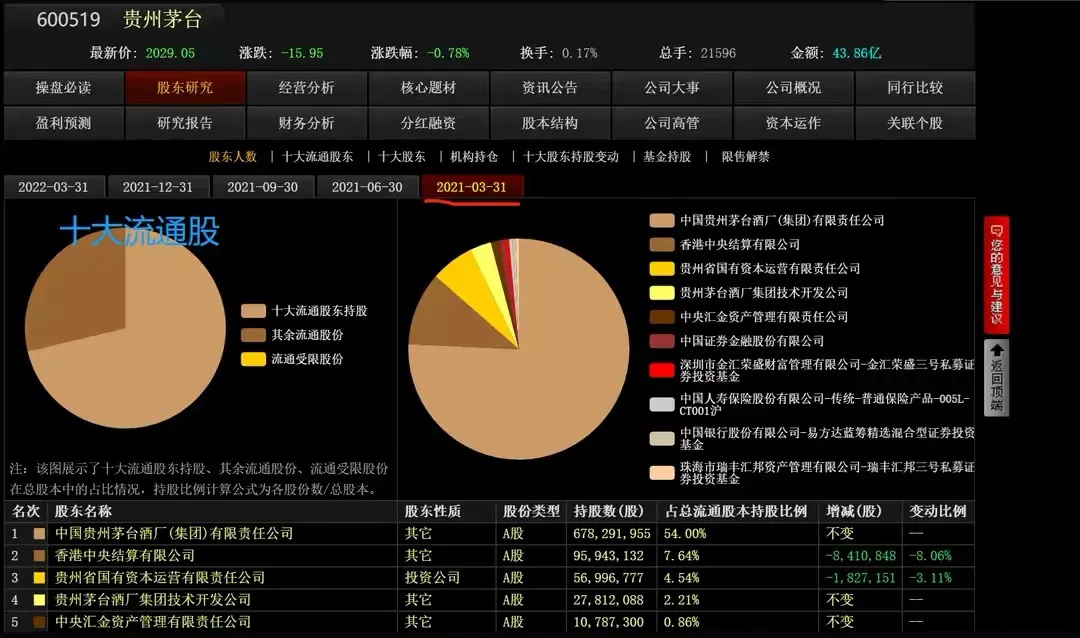Select 股东人数 in the sub-navigation

point(232,156)
